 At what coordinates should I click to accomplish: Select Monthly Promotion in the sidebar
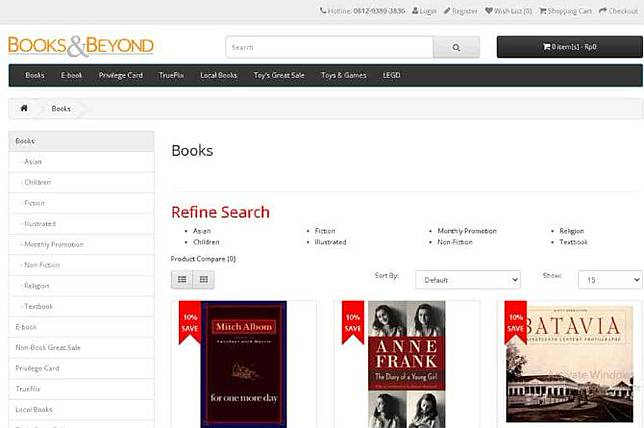coord(81,244)
